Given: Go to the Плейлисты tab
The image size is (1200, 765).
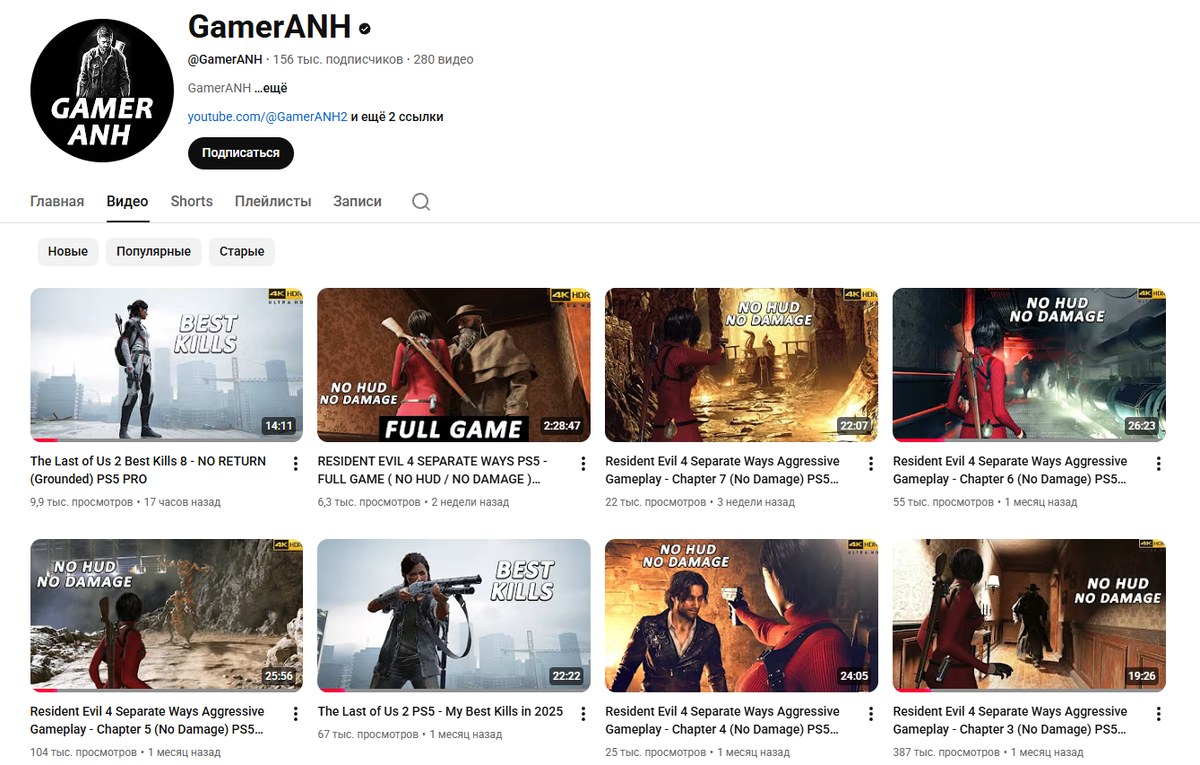Looking at the screenshot, I should [x=273, y=201].
